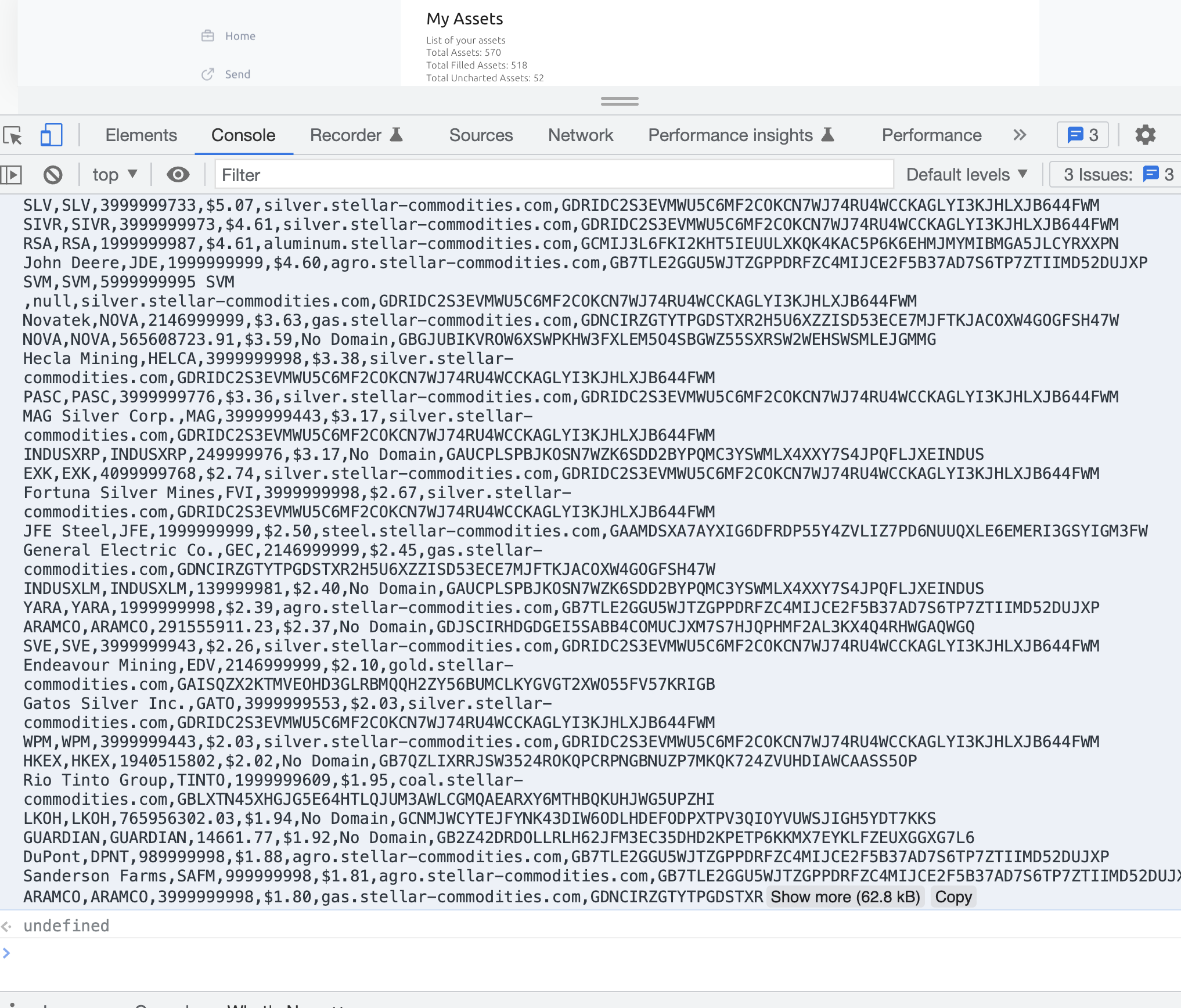The width and height of the screenshot is (1181, 1008).
Task: Click the clear console icon
Action: tap(53, 175)
